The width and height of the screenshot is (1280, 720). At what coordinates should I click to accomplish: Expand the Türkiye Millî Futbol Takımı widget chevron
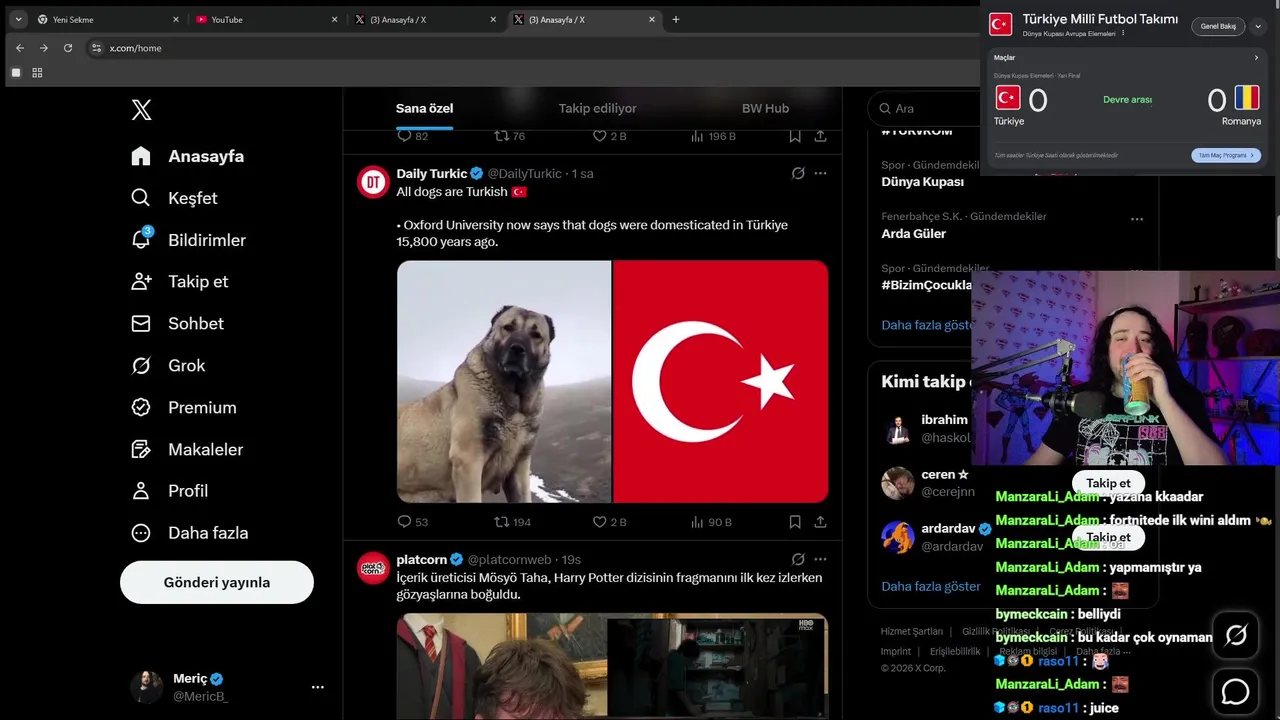pyautogui.click(x=1258, y=26)
